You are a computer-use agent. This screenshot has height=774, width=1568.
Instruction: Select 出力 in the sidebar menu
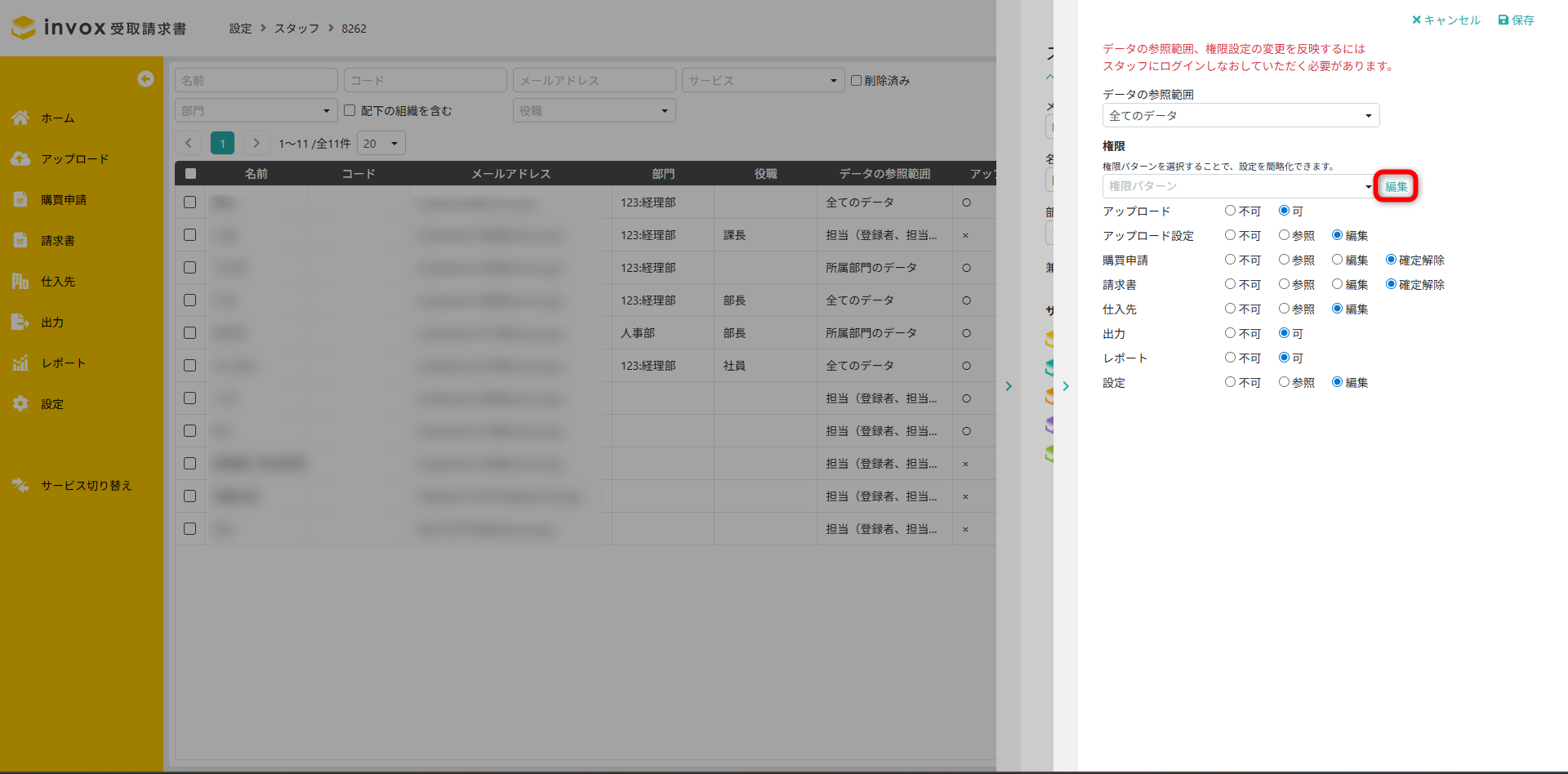click(x=52, y=322)
